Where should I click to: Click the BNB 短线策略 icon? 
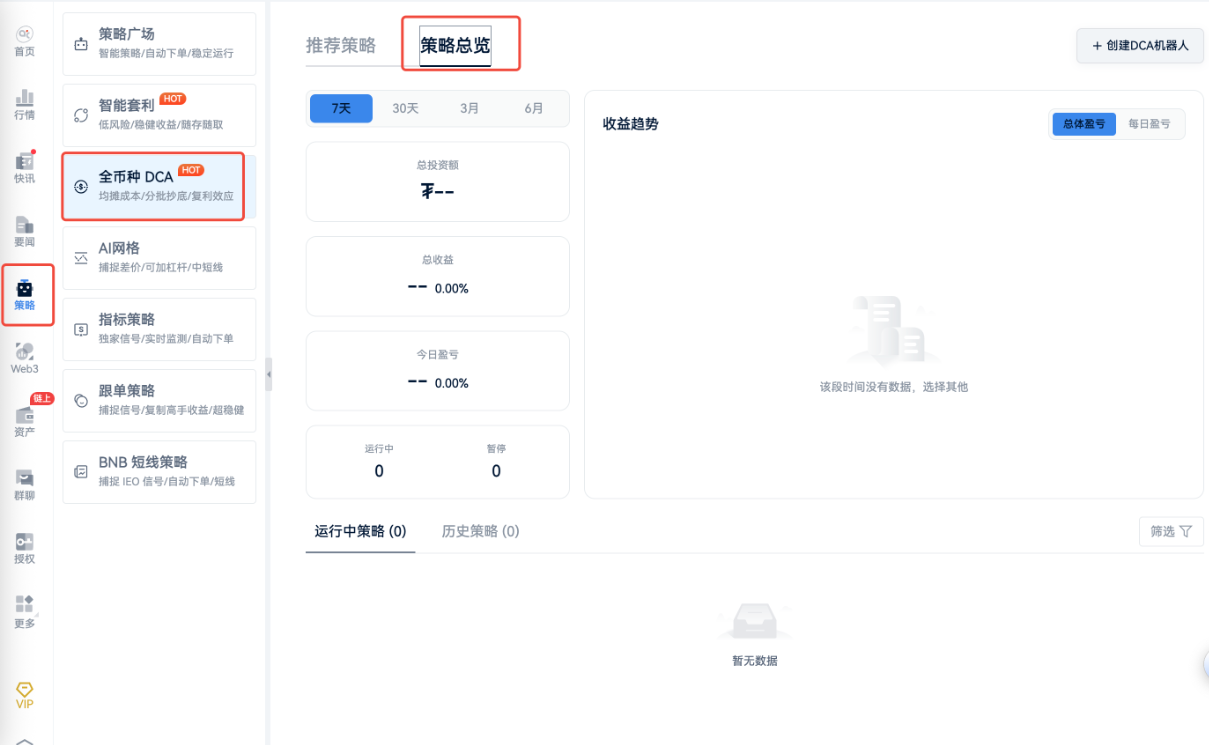click(81, 472)
